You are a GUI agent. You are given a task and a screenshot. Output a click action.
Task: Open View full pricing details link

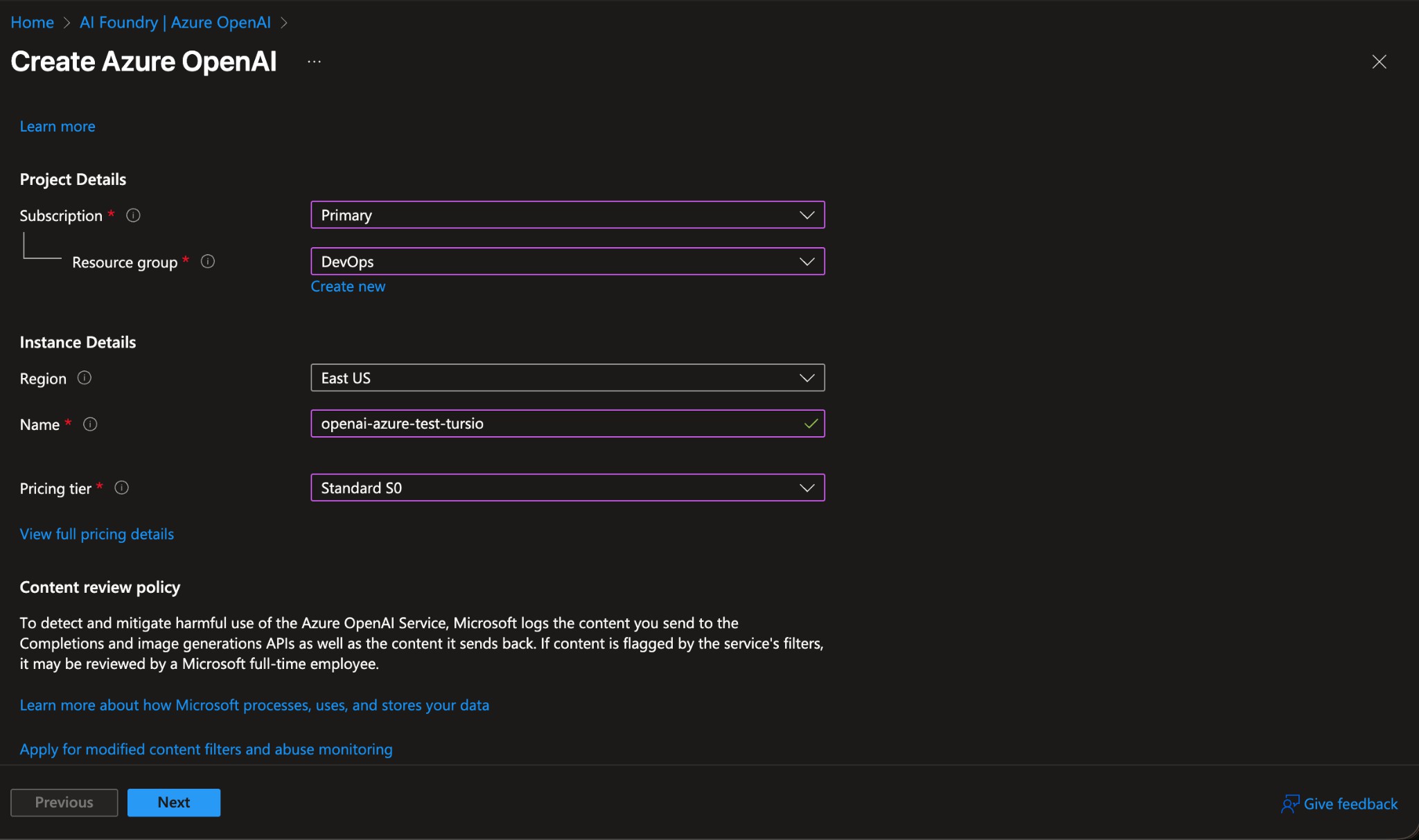[96, 534]
